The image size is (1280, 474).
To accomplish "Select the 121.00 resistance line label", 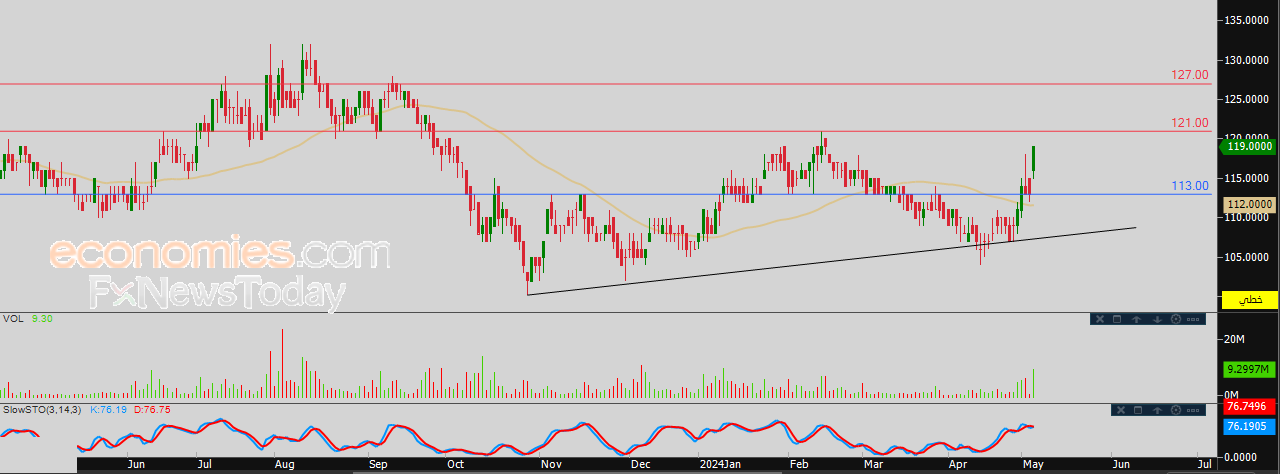I will 1190,123.
